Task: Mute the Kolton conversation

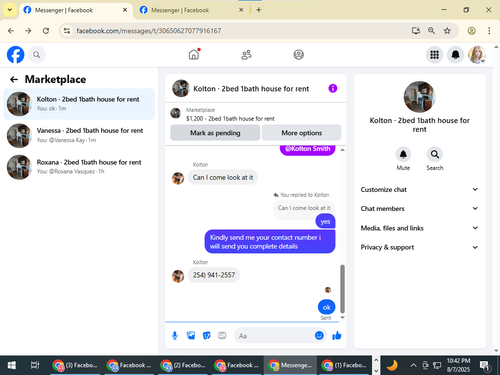Action: point(403,154)
